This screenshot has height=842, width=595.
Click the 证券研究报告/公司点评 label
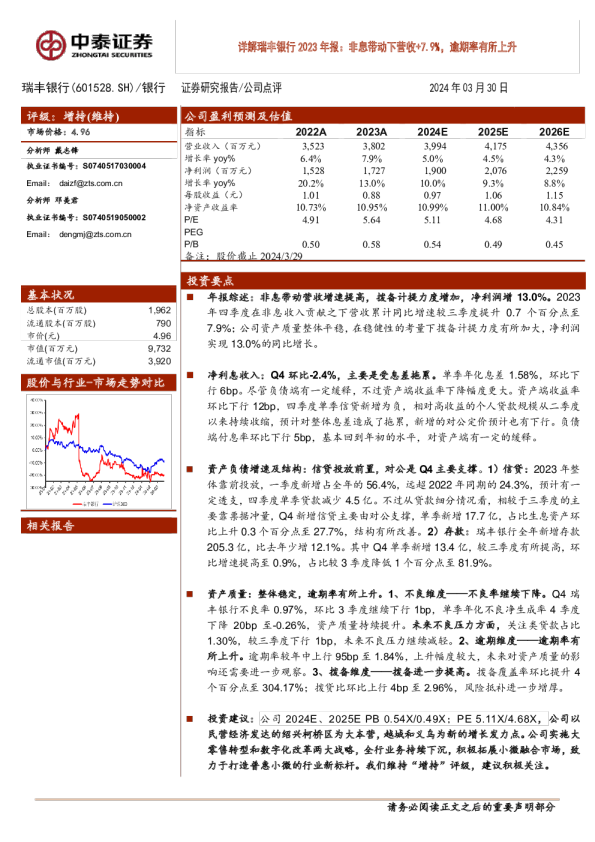(x=231, y=88)
